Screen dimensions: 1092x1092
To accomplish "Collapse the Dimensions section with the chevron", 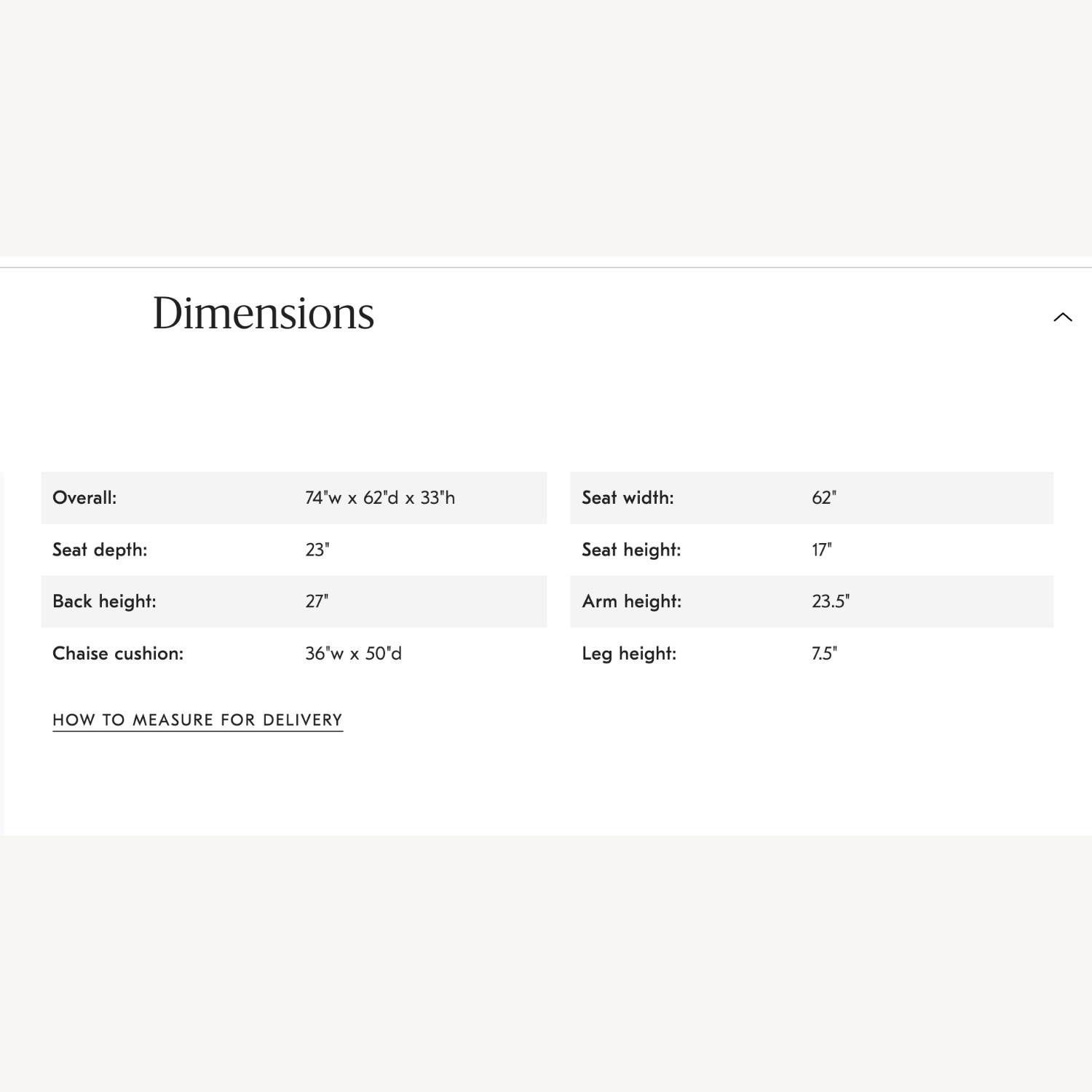I will pos(1063,317).
